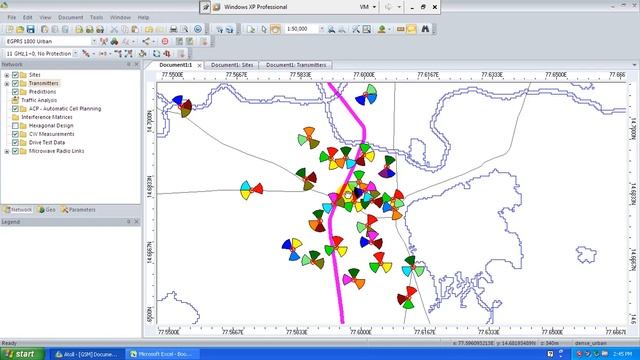640x360 pixels.
Task: Click the VM wrench settings icon in title bar
Action: click(x=205, y=7)
